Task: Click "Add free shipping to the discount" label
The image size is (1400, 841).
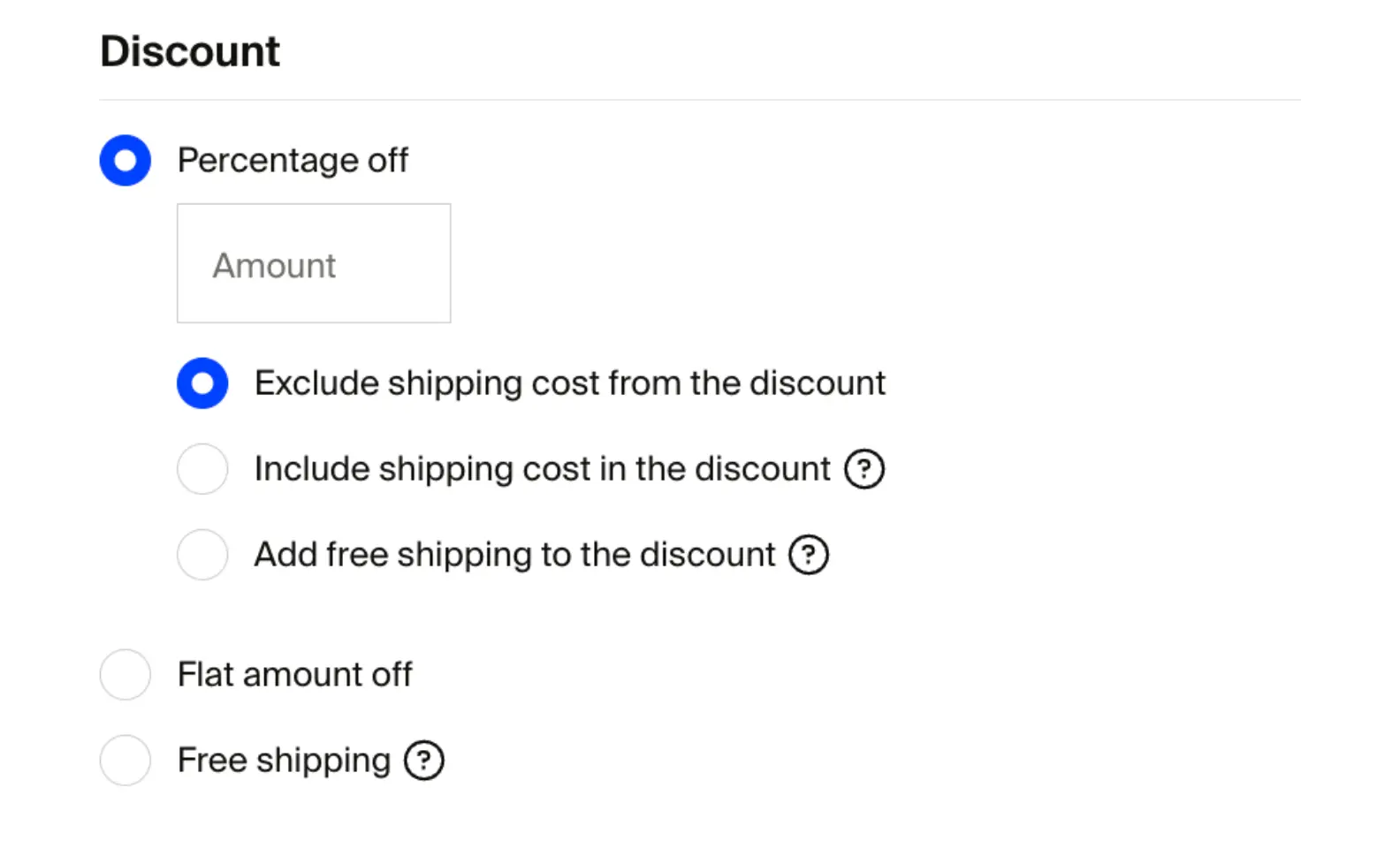Action: click(514, 555)
